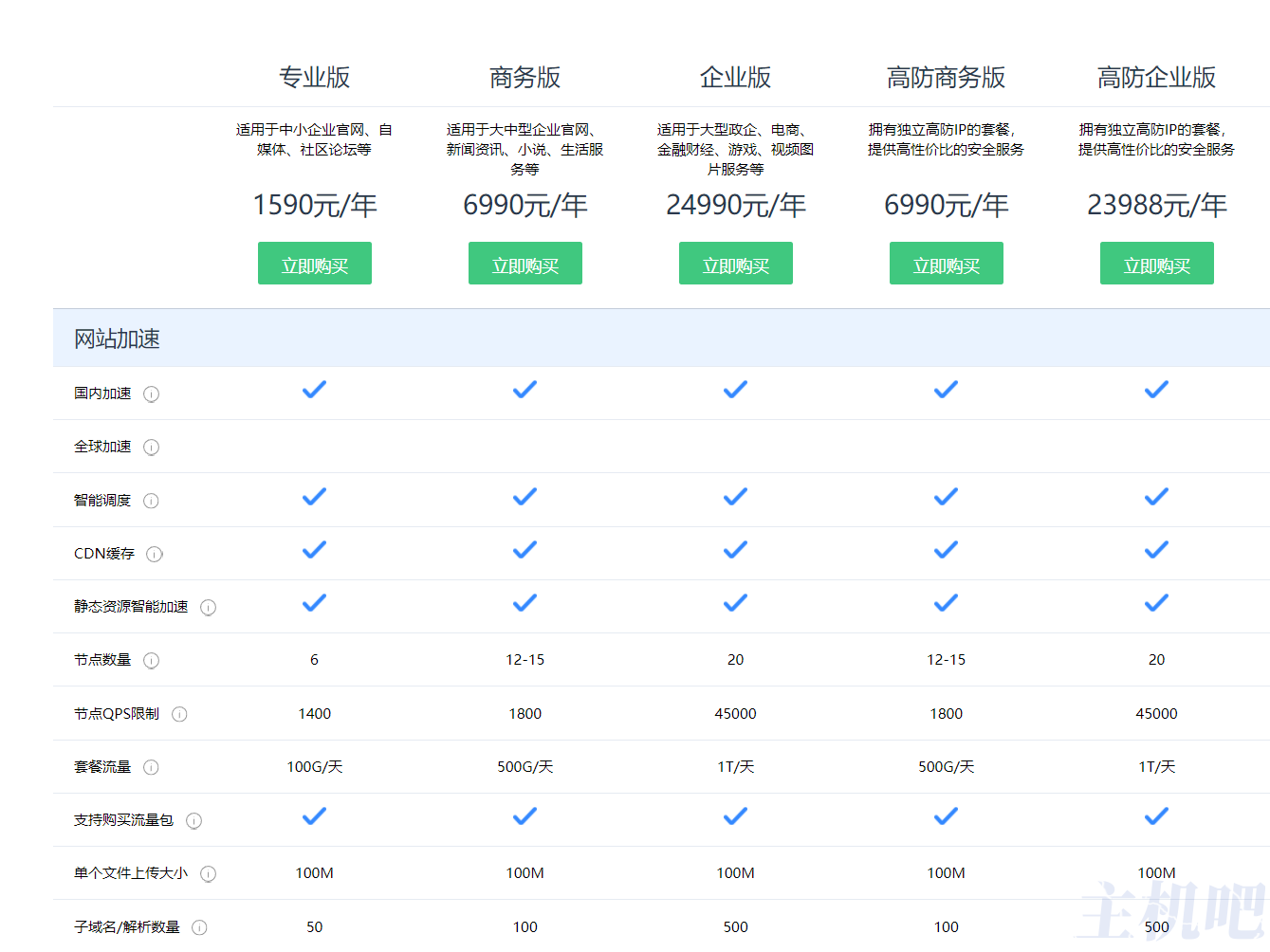
Task: Click the 24990元/年 price
Action: point(736,205)
